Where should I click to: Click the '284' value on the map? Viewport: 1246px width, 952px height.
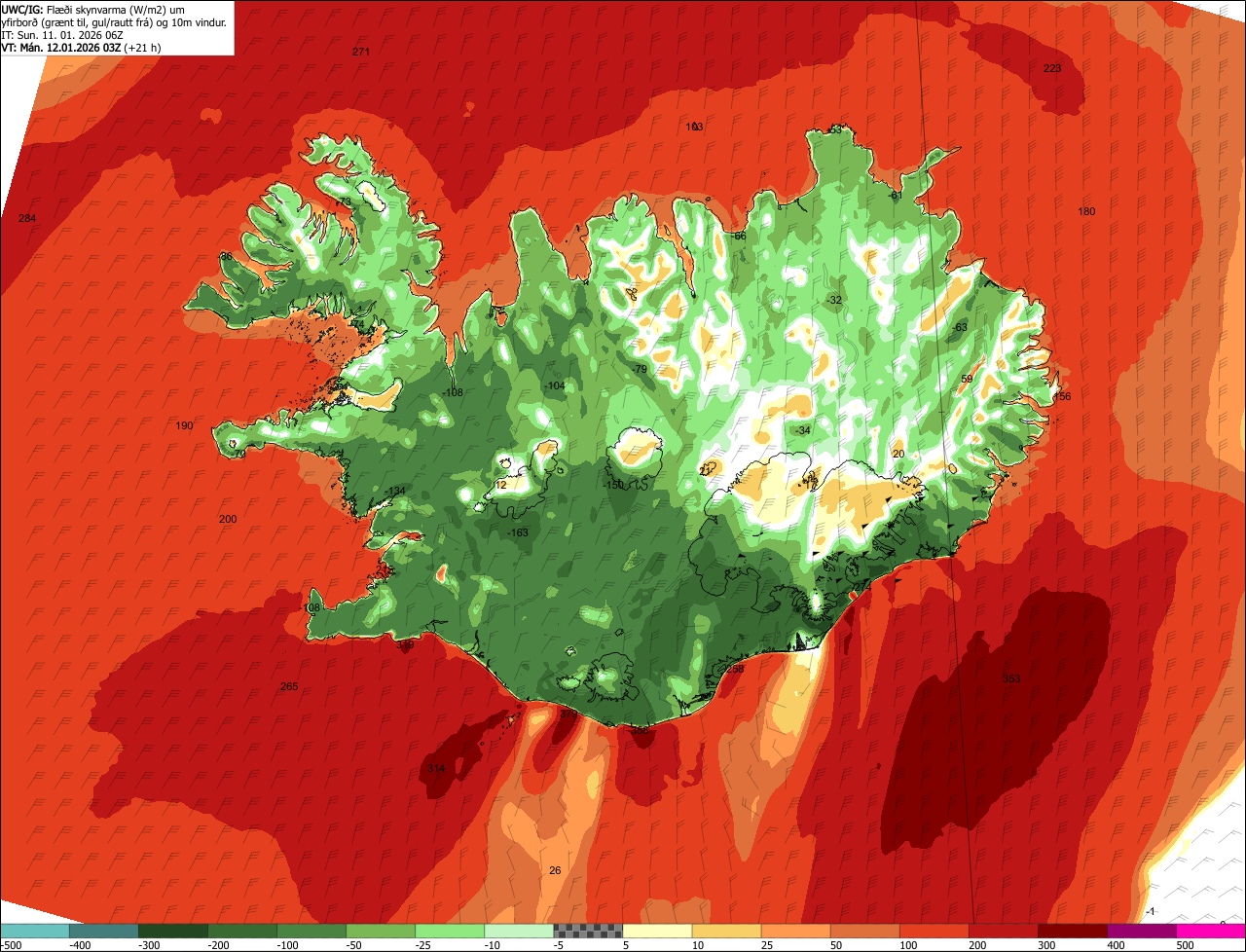click(27, 218)
